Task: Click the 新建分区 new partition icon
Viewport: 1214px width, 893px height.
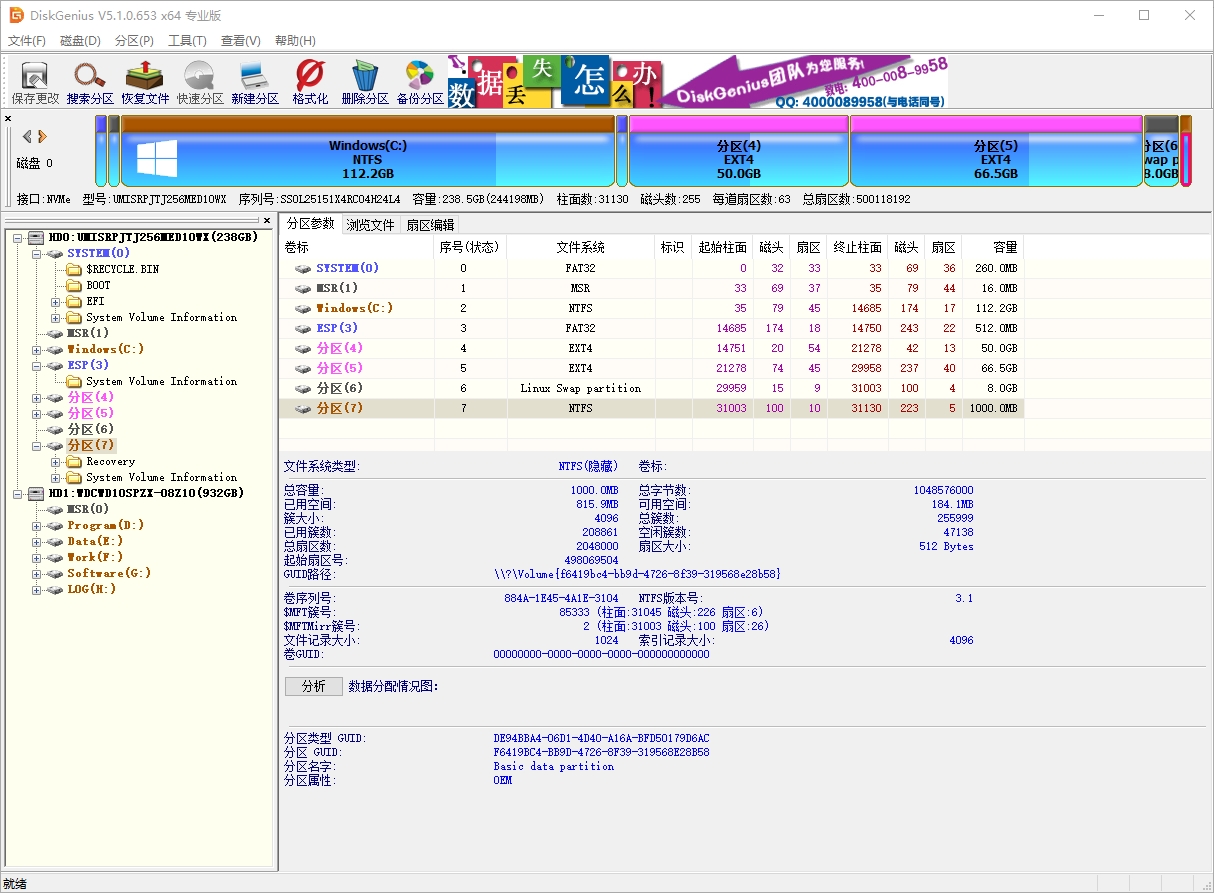Action: (x=255, y=82)
